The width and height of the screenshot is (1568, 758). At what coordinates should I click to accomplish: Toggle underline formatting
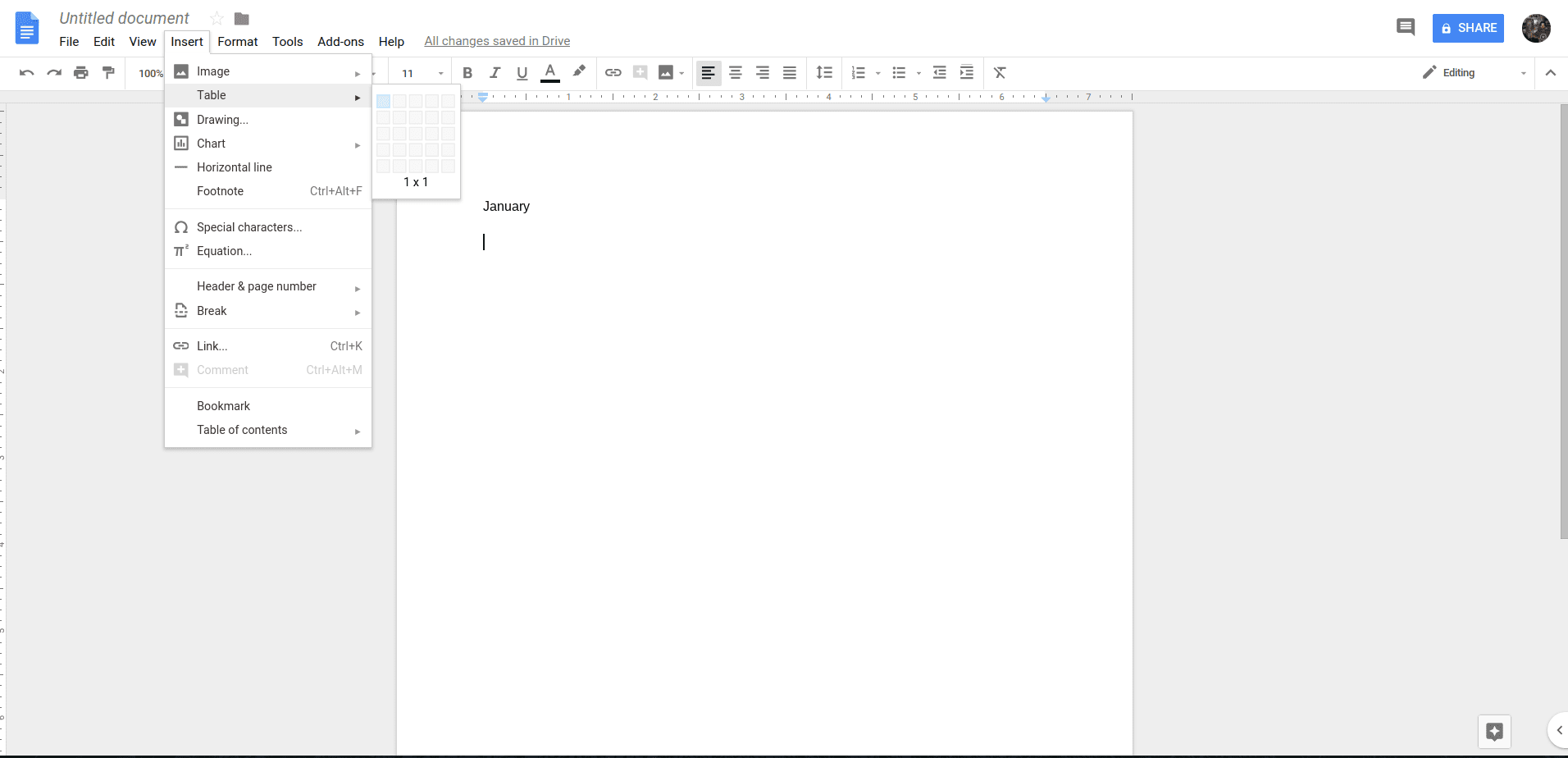pos(522,72)
